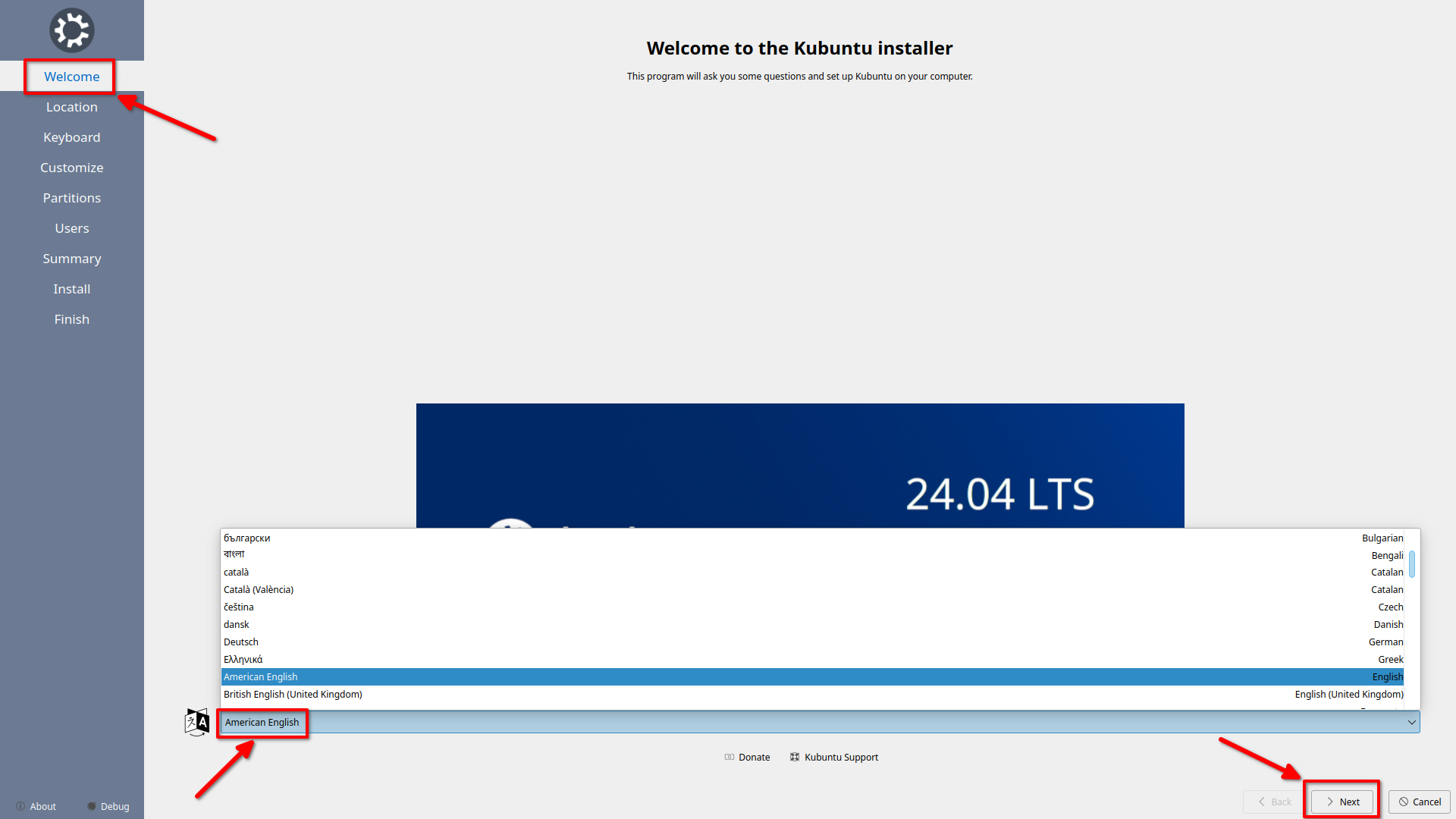Click the Donate icon link
Screen dimensions: 1456x819
[730, 757]
